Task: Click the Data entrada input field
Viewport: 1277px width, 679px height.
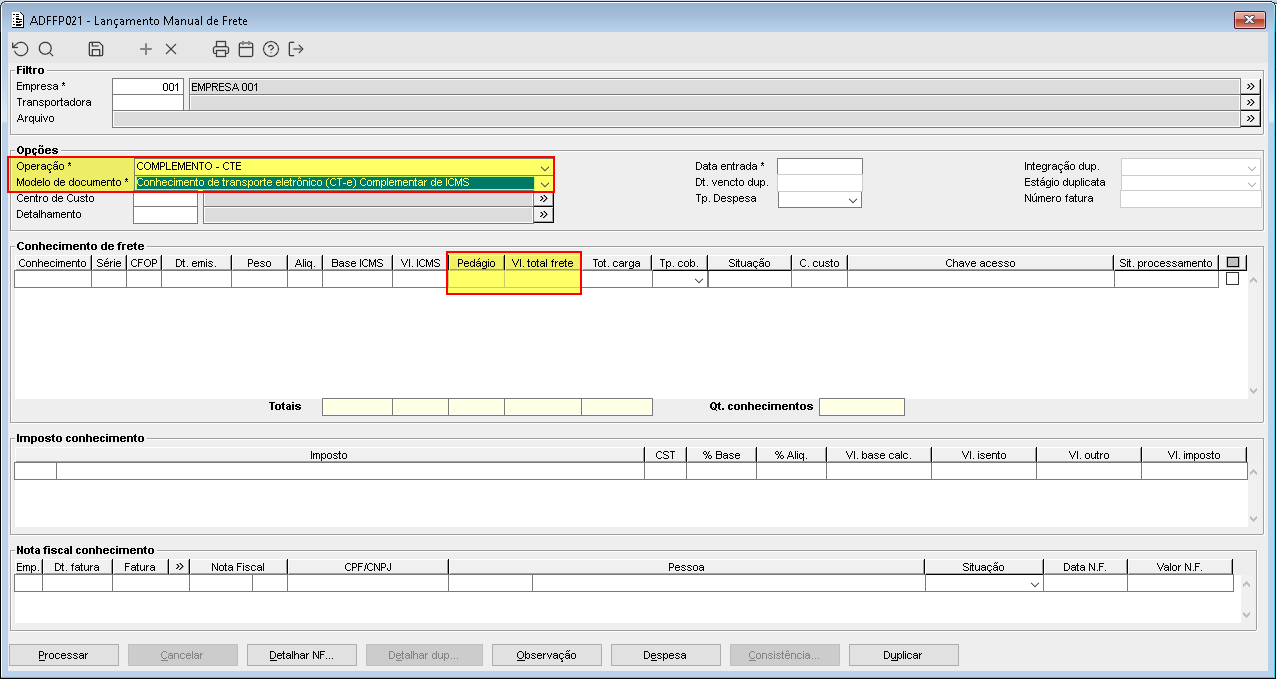Action: [820, 167]
